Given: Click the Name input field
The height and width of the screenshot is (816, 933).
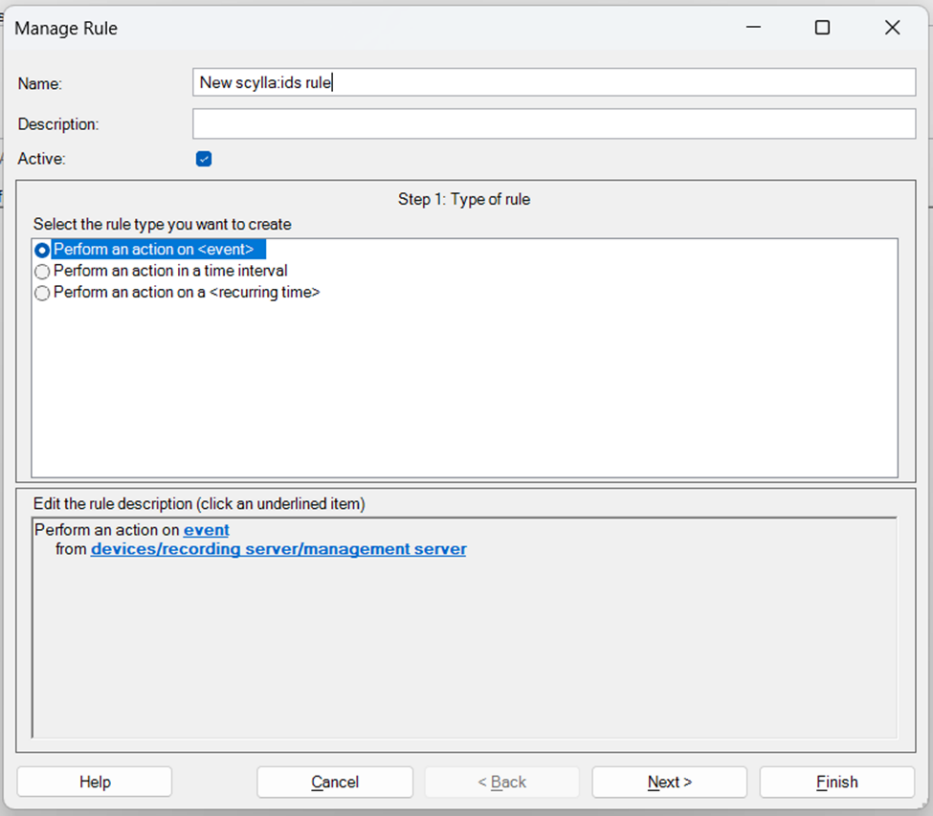Looking at the screenshot, I should point(553,82).
